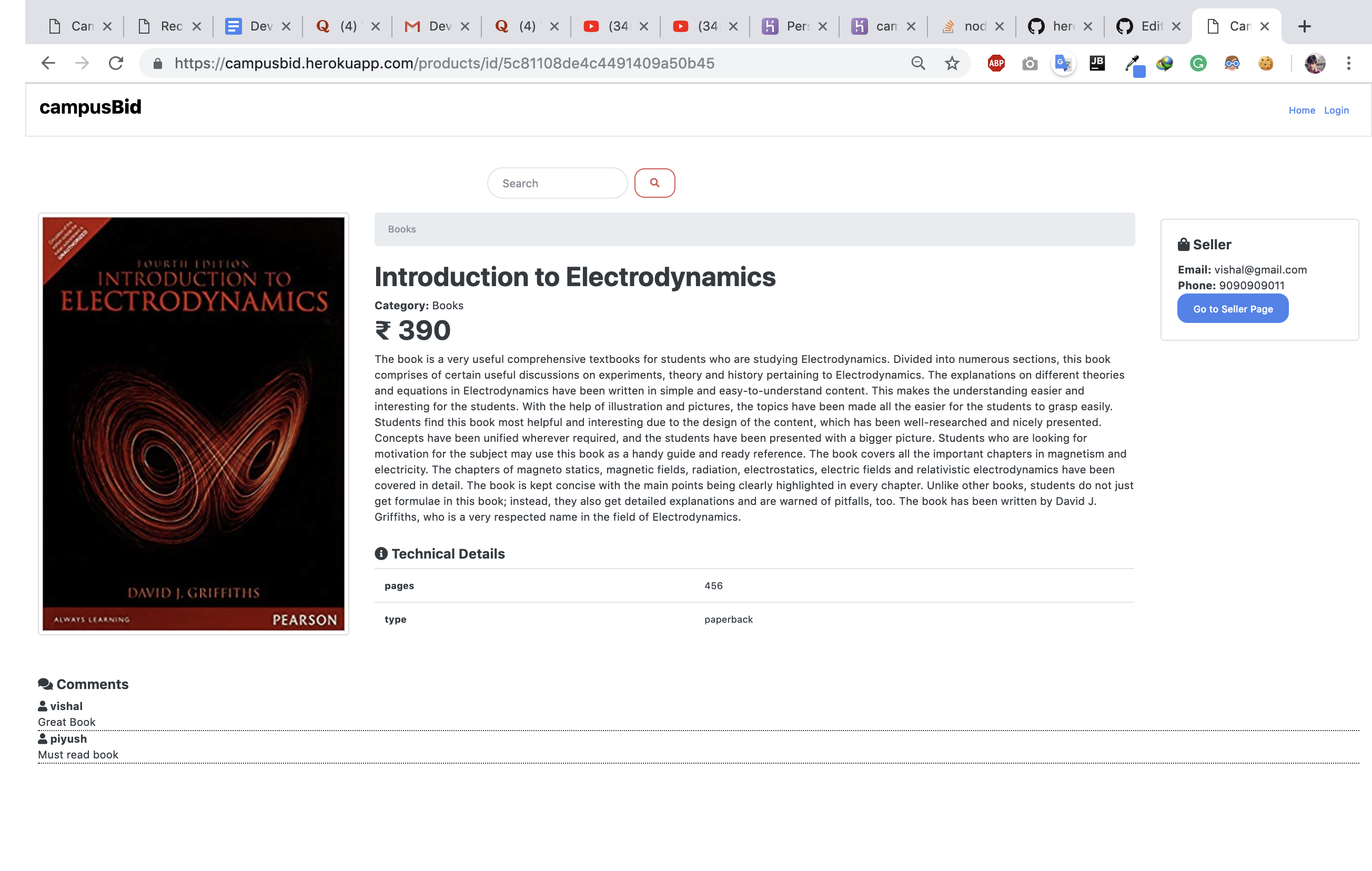Click the Electrodynamics book cover image
This screenshot has width=1372, height=871.
coord(193,423)
